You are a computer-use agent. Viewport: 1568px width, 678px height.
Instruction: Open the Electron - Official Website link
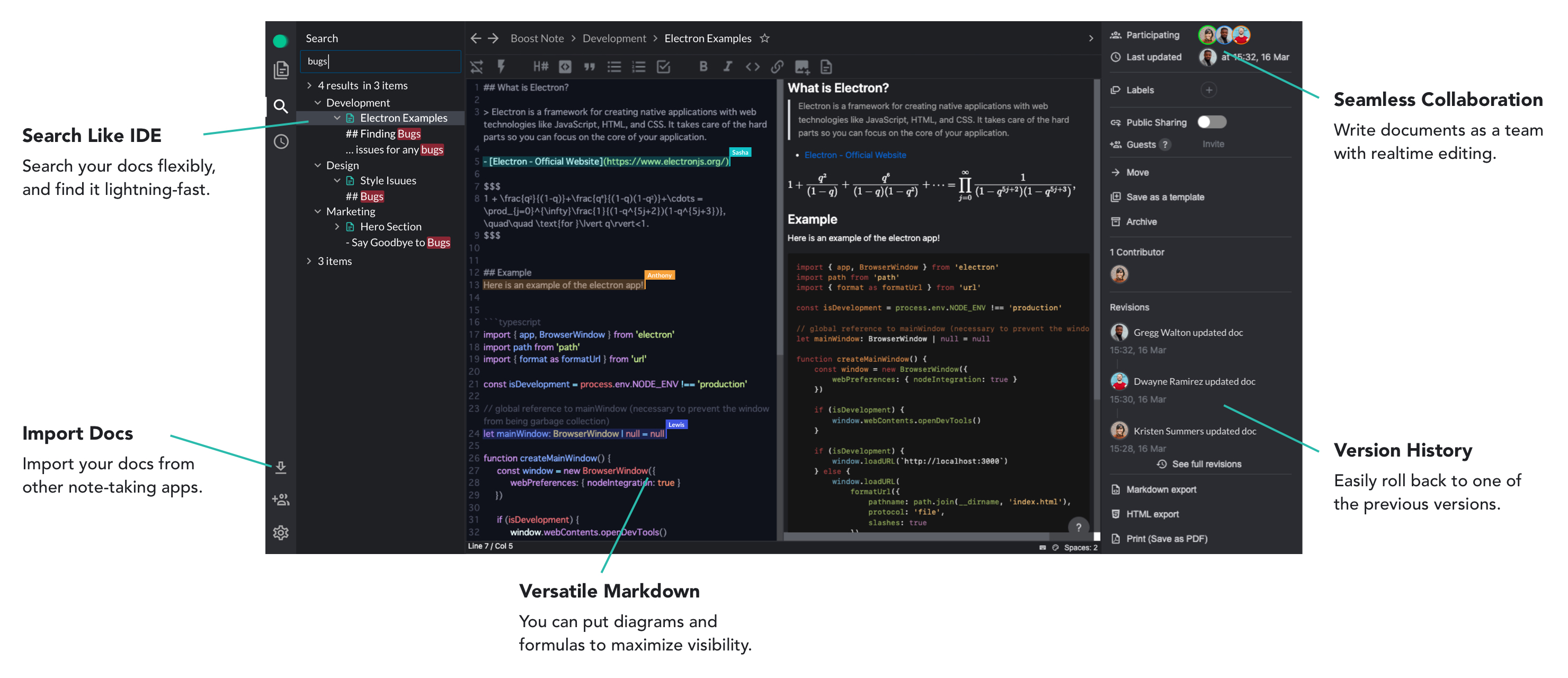(854, 155)
